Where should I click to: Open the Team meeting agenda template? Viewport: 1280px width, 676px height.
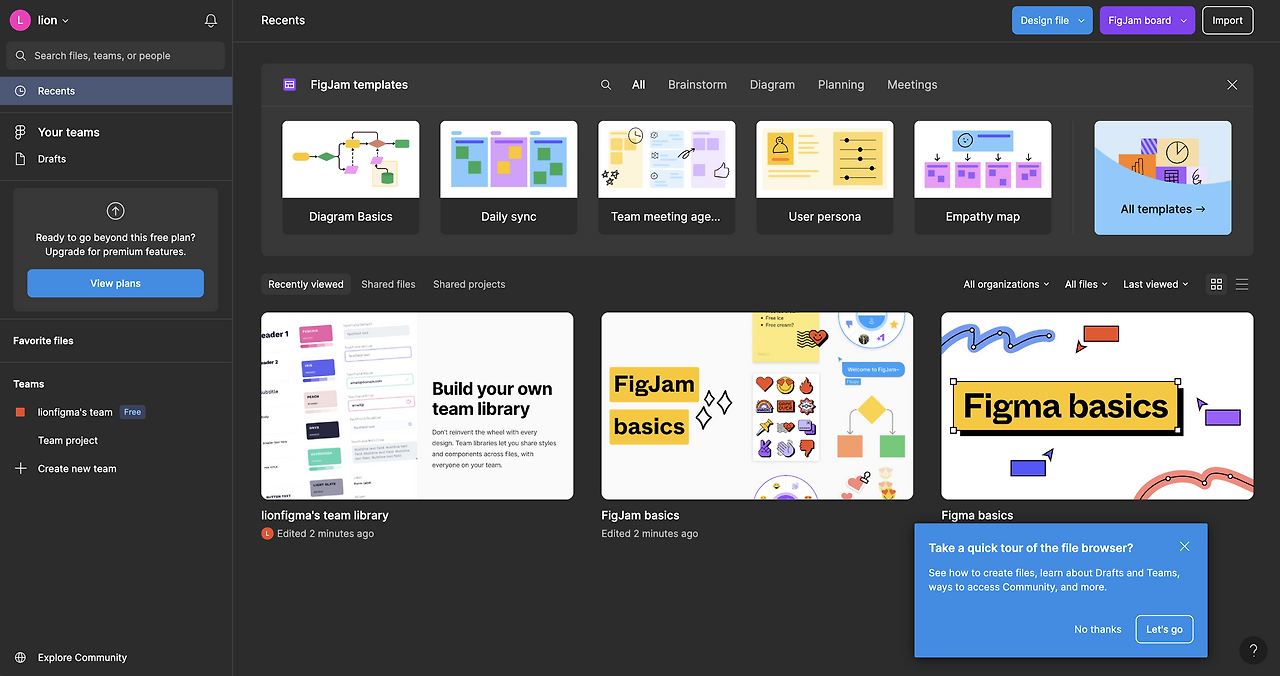pos(667,178)
